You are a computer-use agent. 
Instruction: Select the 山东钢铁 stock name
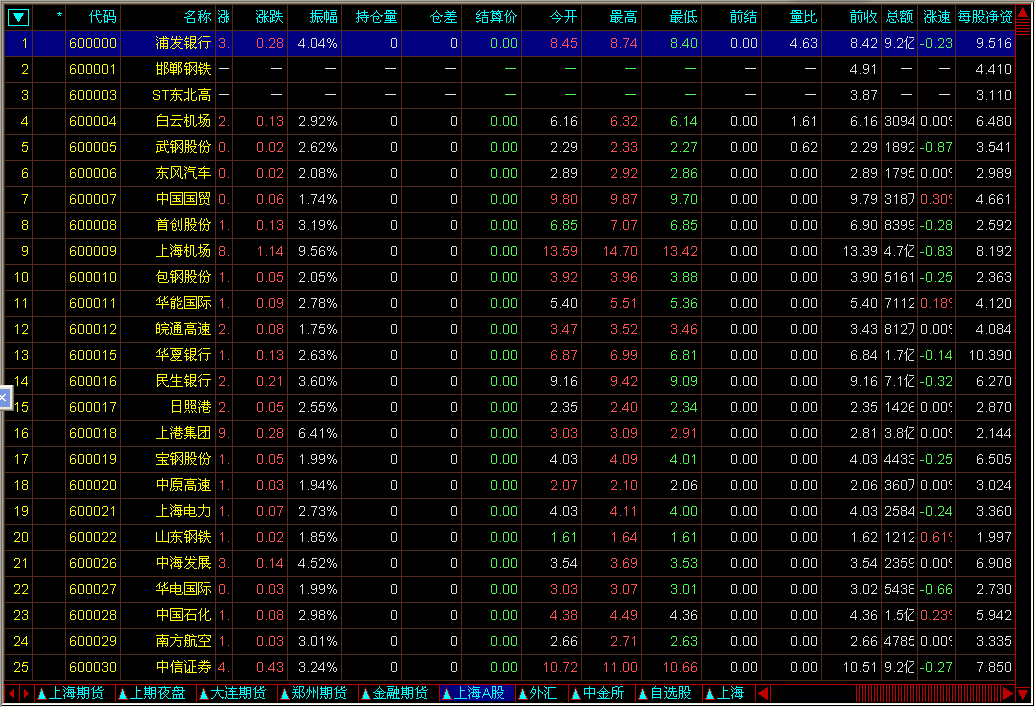(x=183, y=537)
